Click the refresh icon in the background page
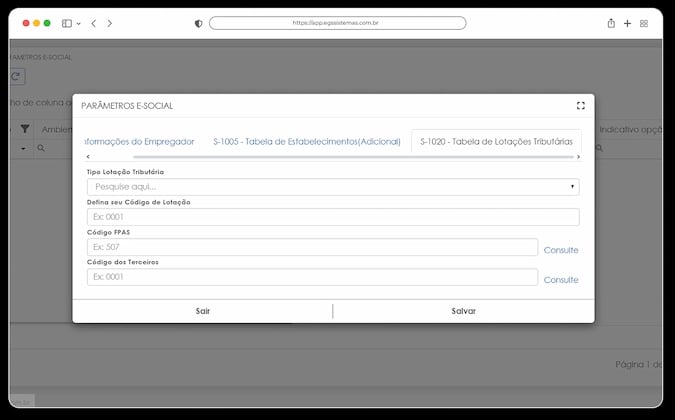 (x=16, y=77)
